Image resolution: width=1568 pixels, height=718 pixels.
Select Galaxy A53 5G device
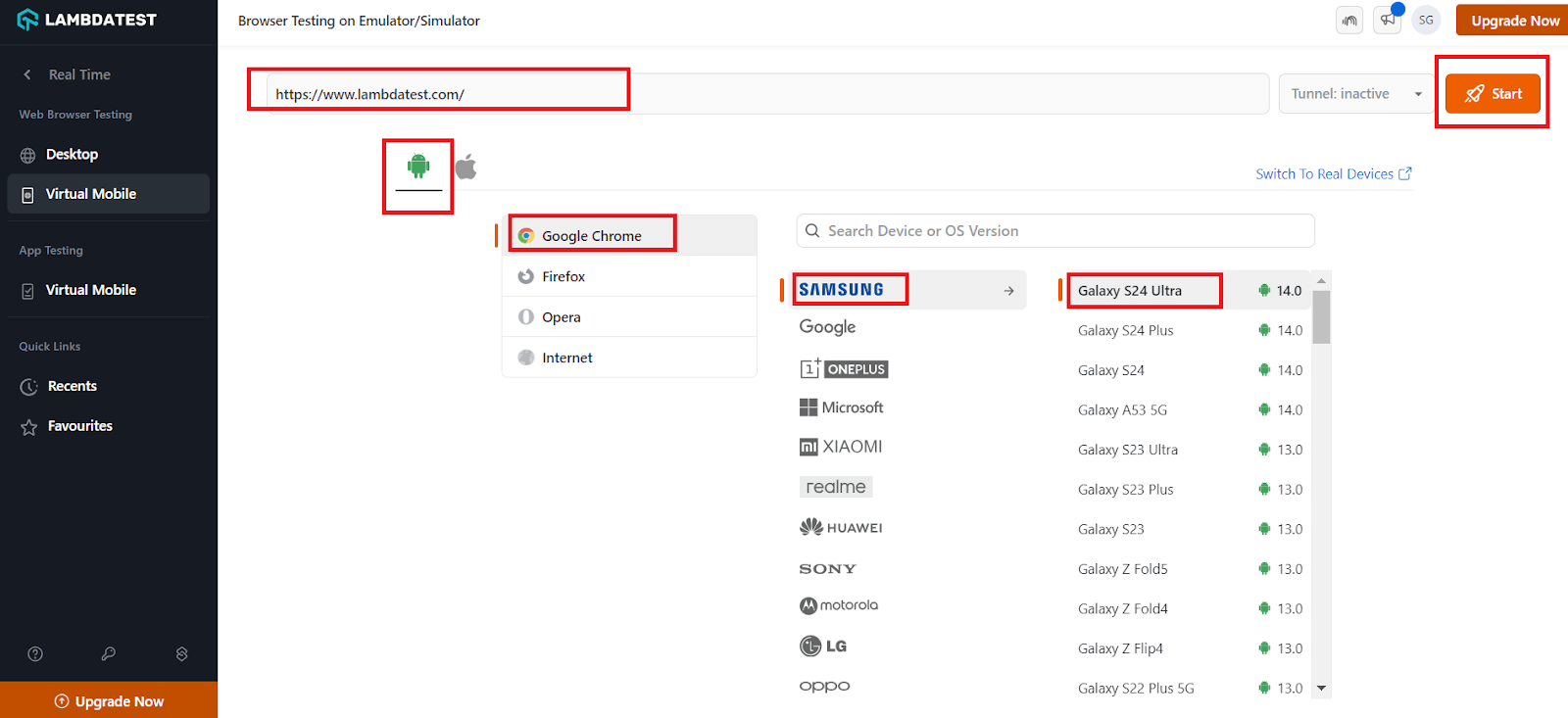[1187, 409]
